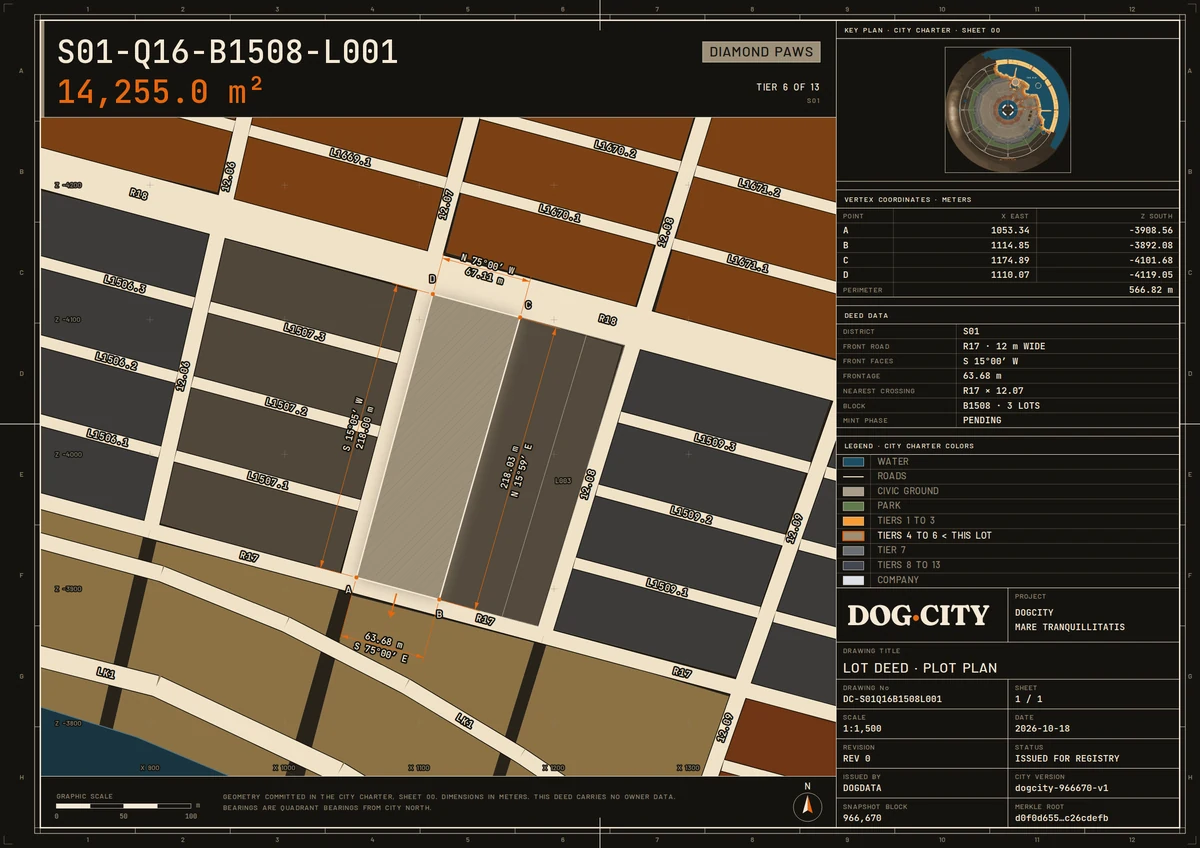Click the L1670.2 lot label
Image resolution: width=1200 pixels, height=848 pixels.
[x=615, y=149]
